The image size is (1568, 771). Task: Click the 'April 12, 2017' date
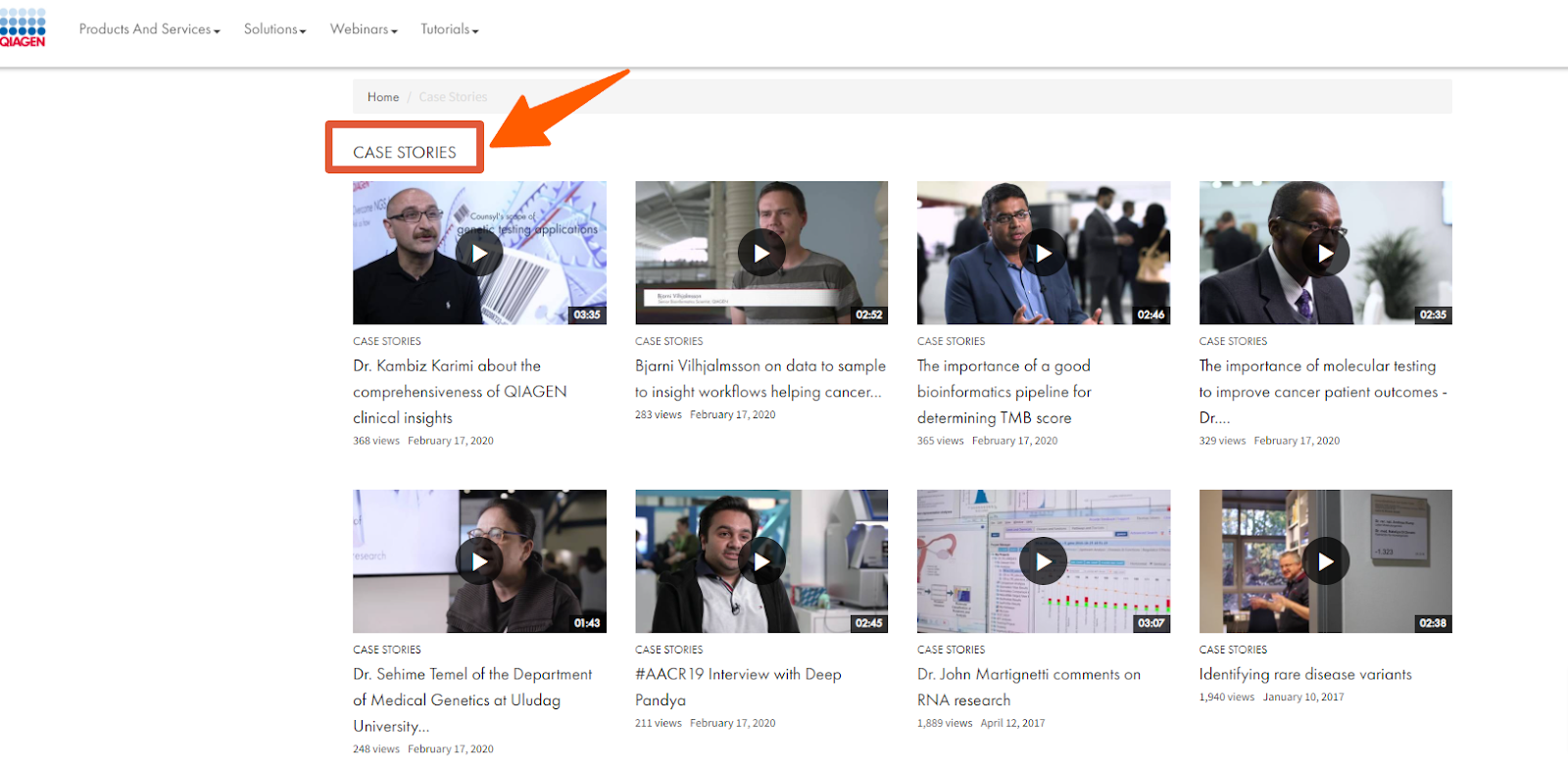[1012, 723]
